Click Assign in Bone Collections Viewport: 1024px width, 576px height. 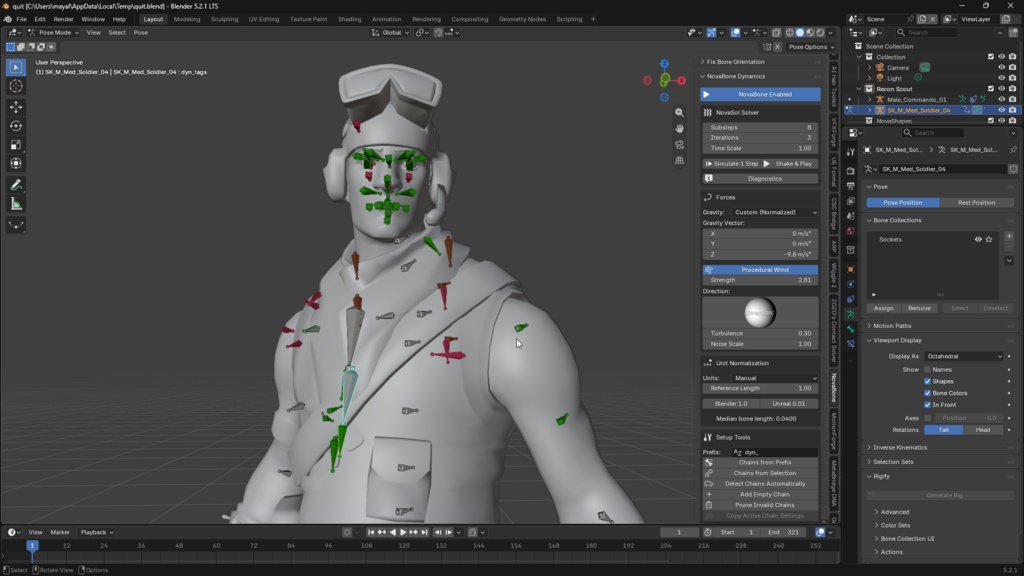point(884,308)
